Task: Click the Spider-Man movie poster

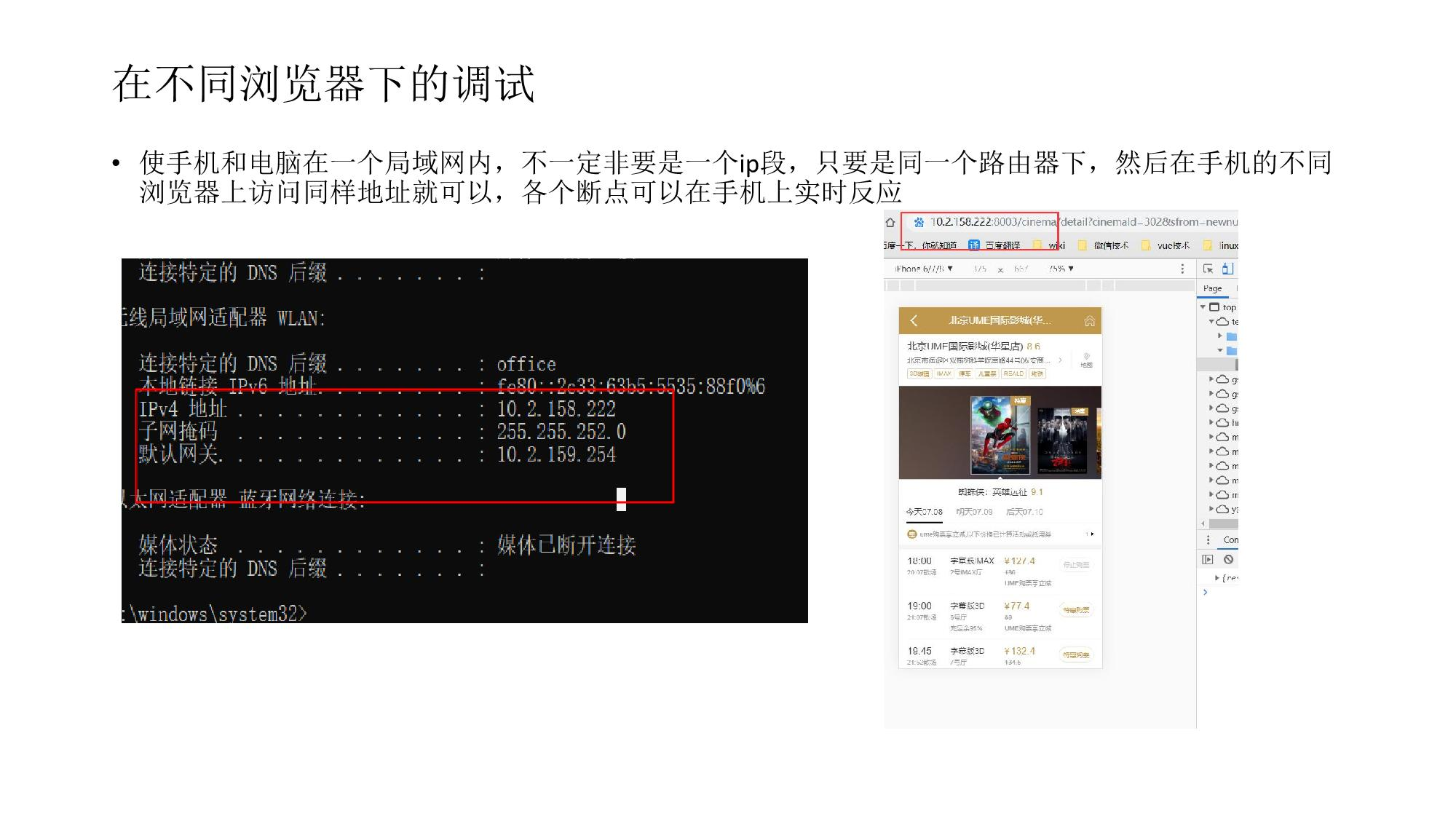Action: (1000, 435)
